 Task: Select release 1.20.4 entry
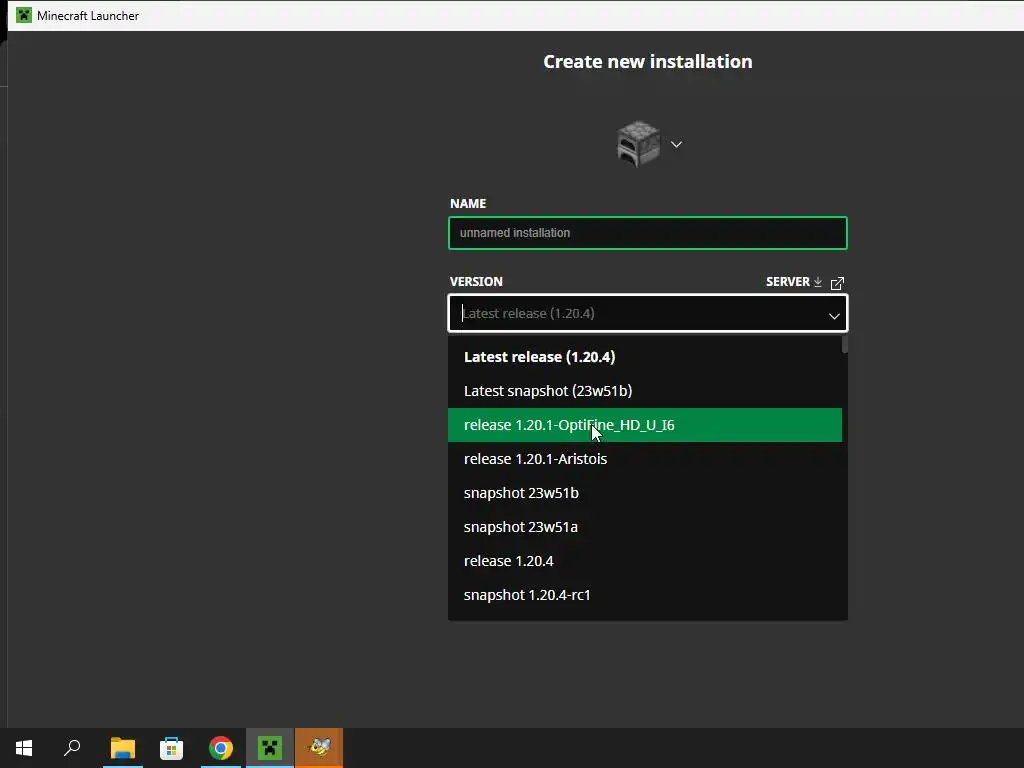click(x=645, y=561)
